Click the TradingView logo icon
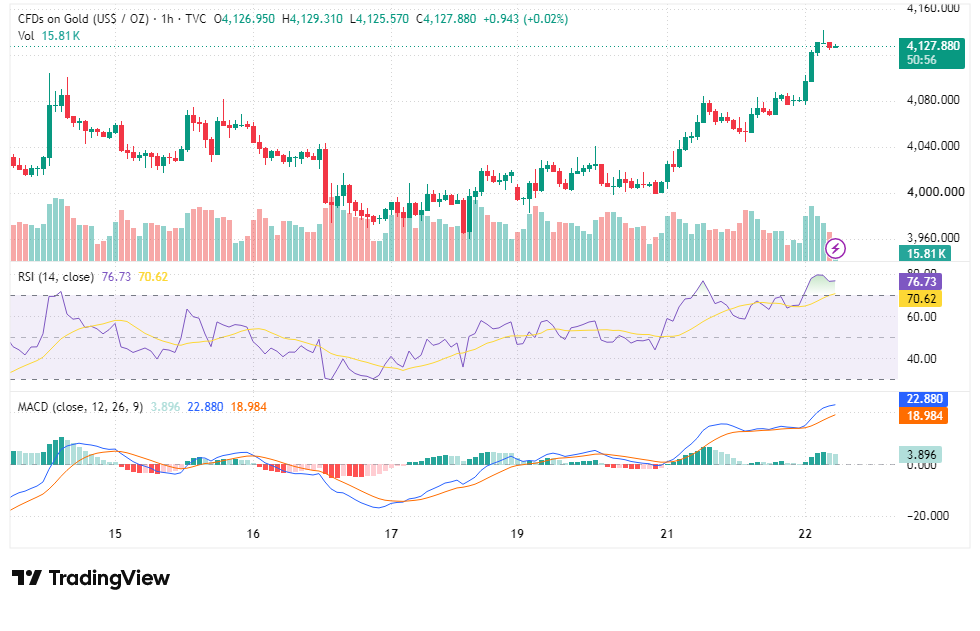Viewport: 980px width, 631px height. point(27,578)
